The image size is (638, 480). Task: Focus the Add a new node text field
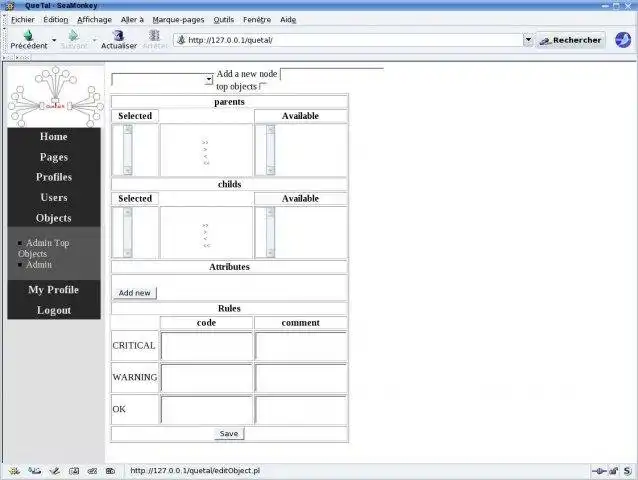coord(332,74)
